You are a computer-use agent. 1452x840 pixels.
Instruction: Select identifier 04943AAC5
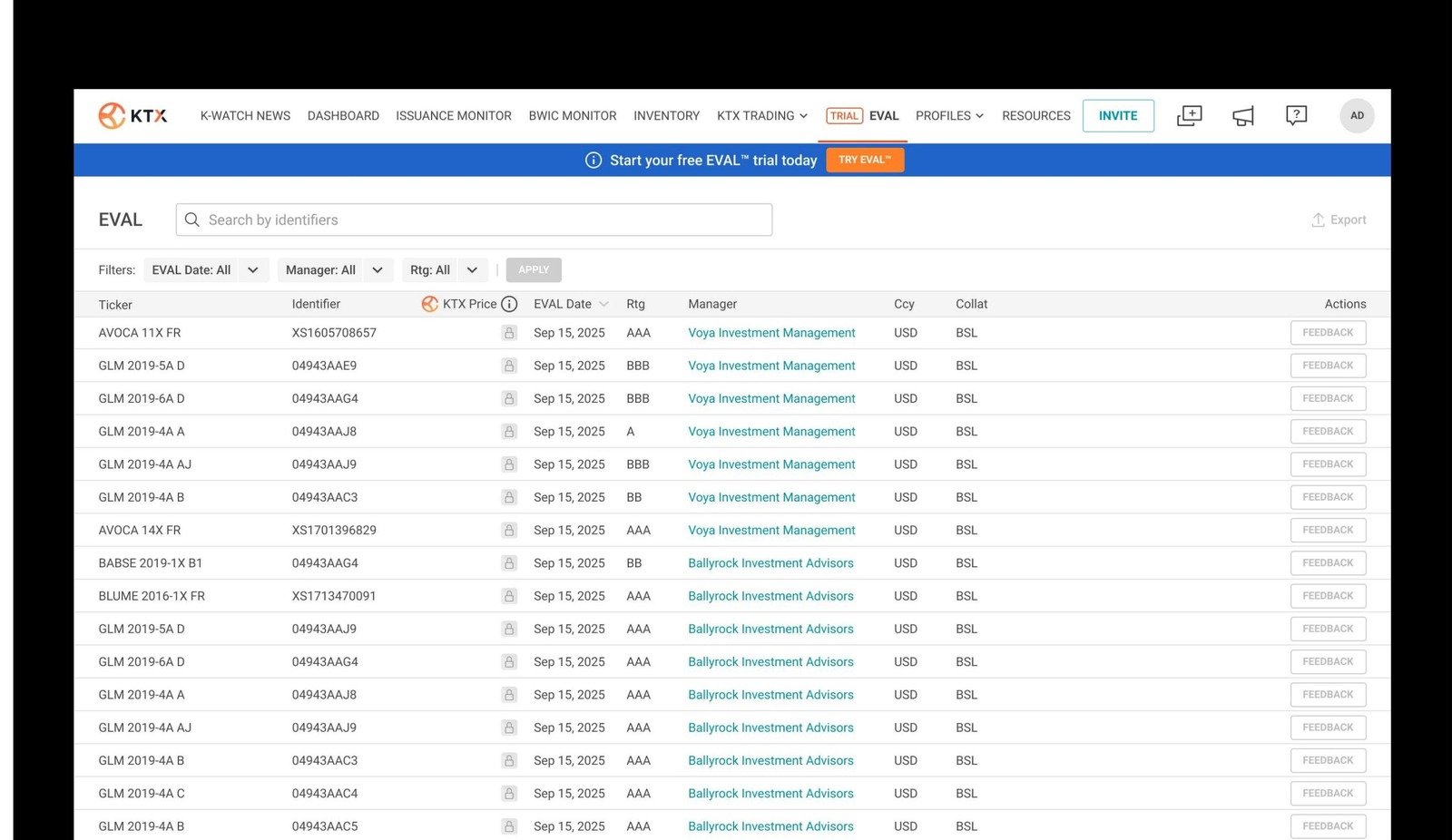325,826
